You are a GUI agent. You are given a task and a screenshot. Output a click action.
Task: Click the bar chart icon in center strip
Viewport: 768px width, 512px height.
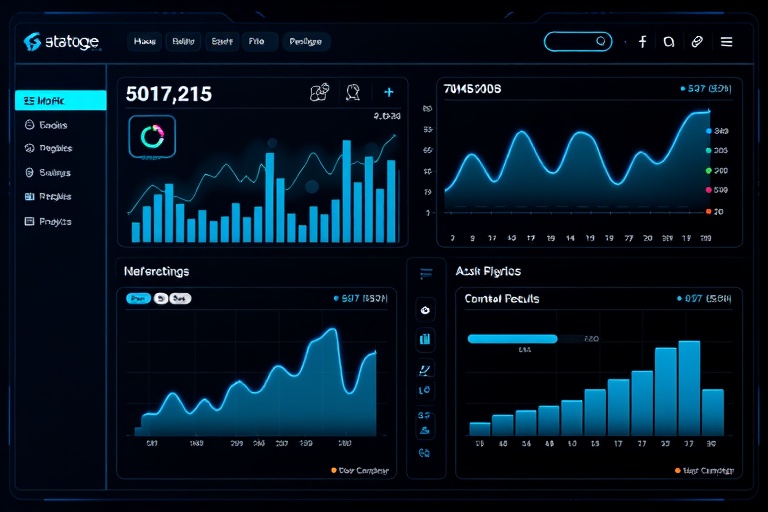point(425,339)
